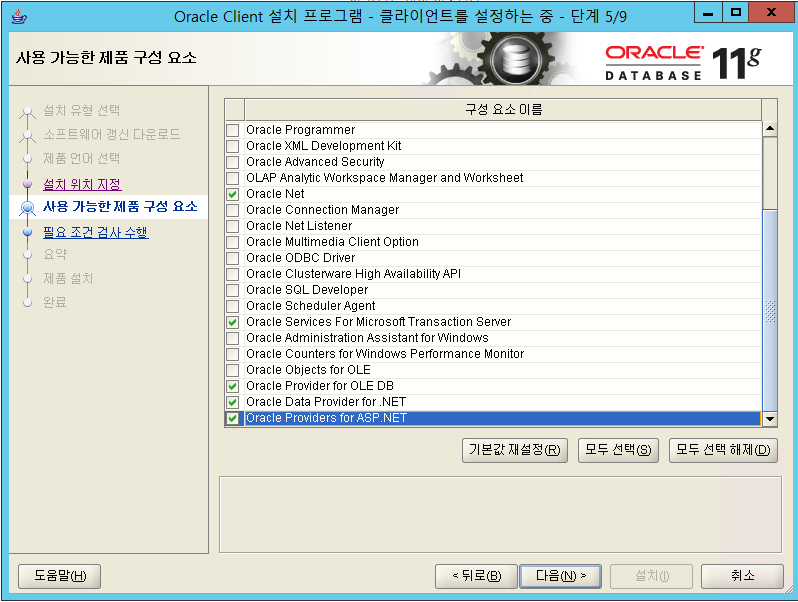Screen dimensions: 798x602
Task: Enable Oracle Counters for Windows Performance Monitor
Action: [x=233, y=354]
